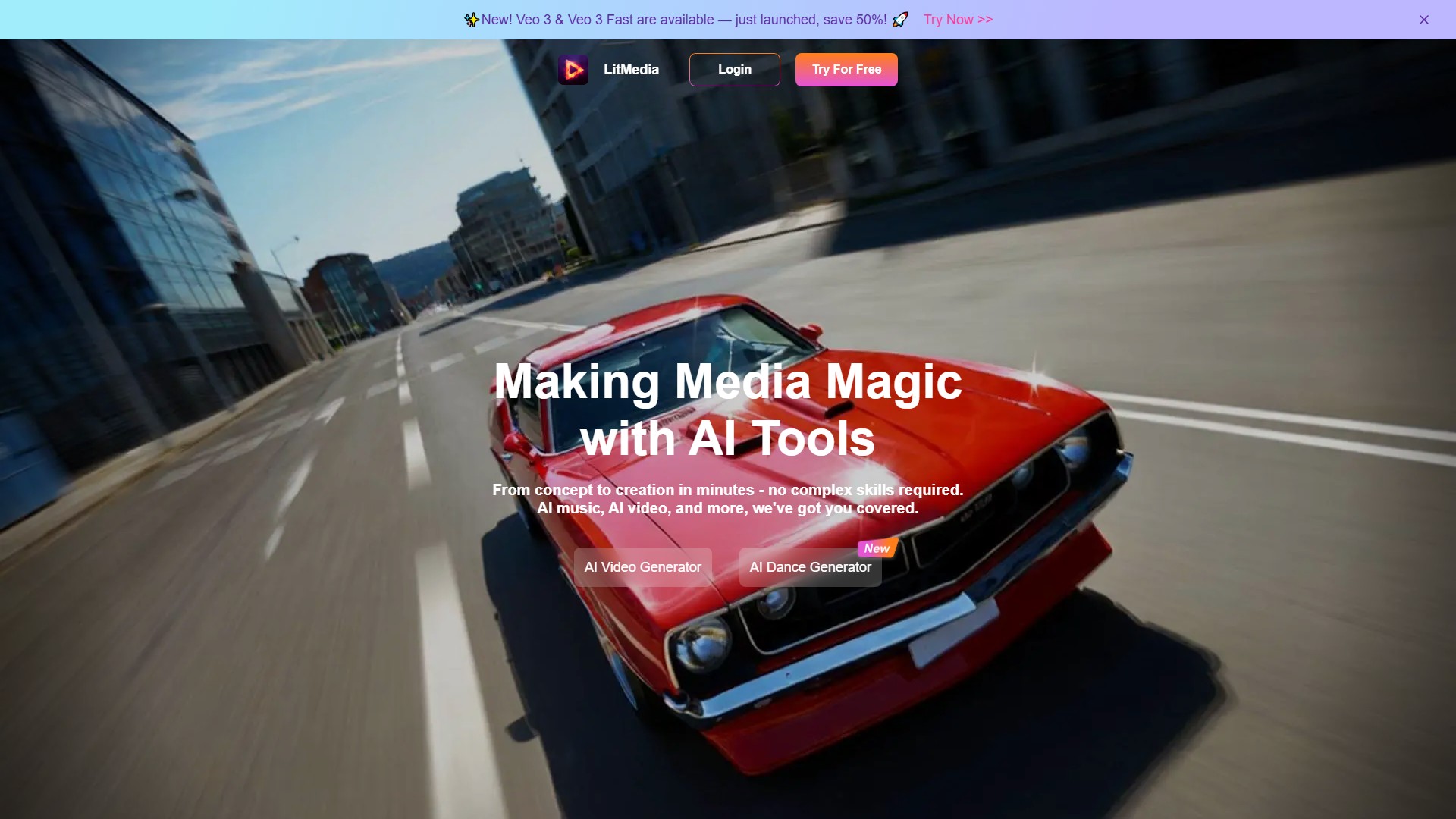This screenshot has width=1456, height=819.
Task: Open AI Dance Generator
Action: coord(810,567)
